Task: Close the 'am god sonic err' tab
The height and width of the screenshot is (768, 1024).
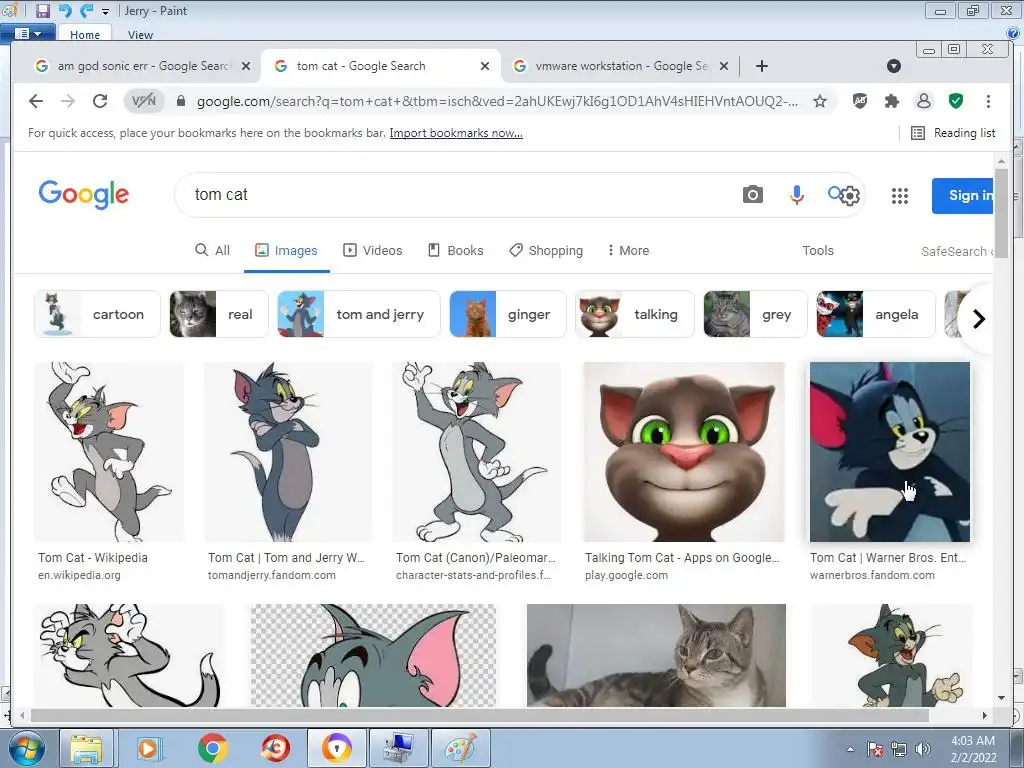Action: (x=246, y=66)
